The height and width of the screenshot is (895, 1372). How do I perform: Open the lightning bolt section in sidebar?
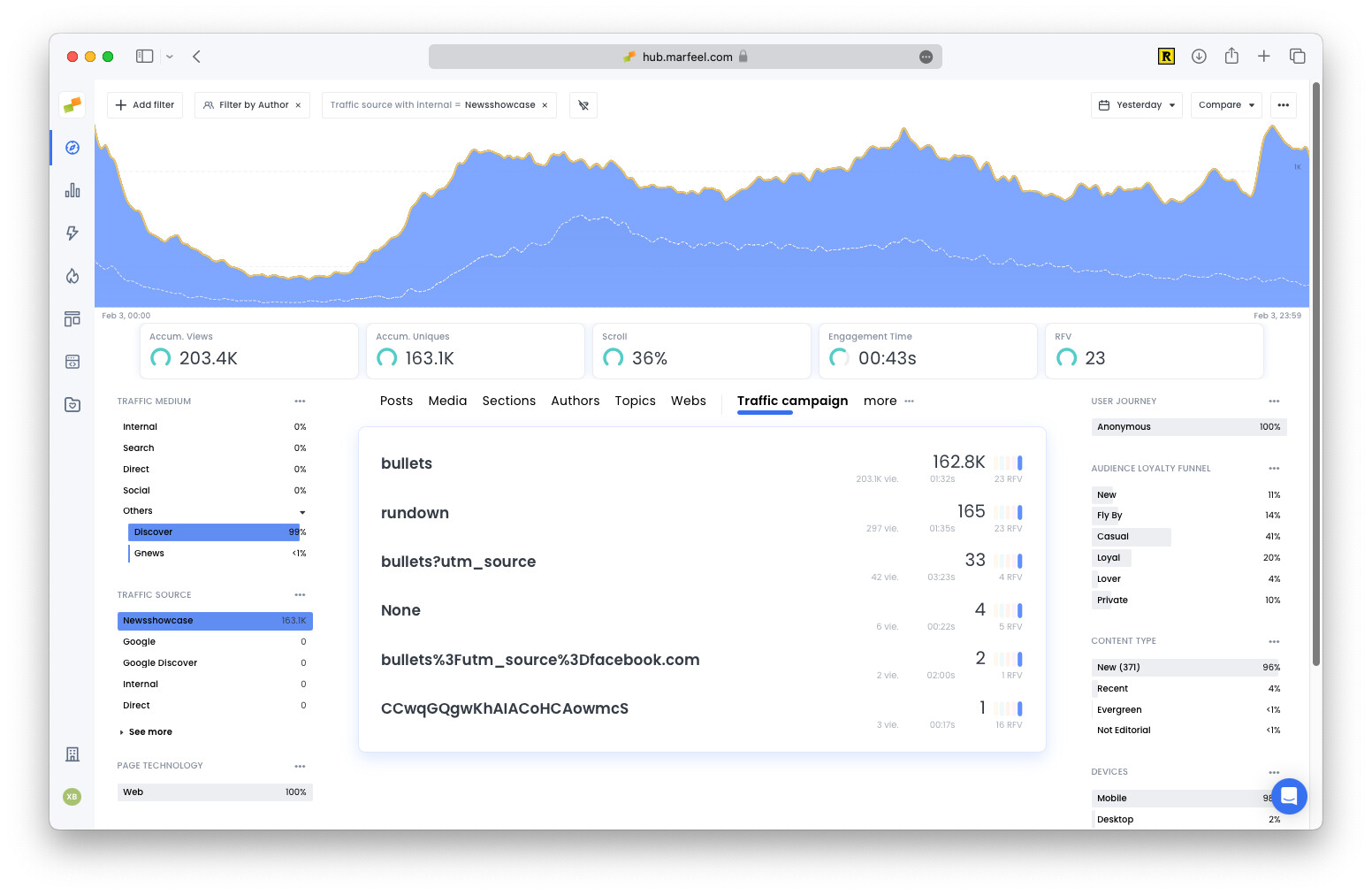[x=72, y=233]
